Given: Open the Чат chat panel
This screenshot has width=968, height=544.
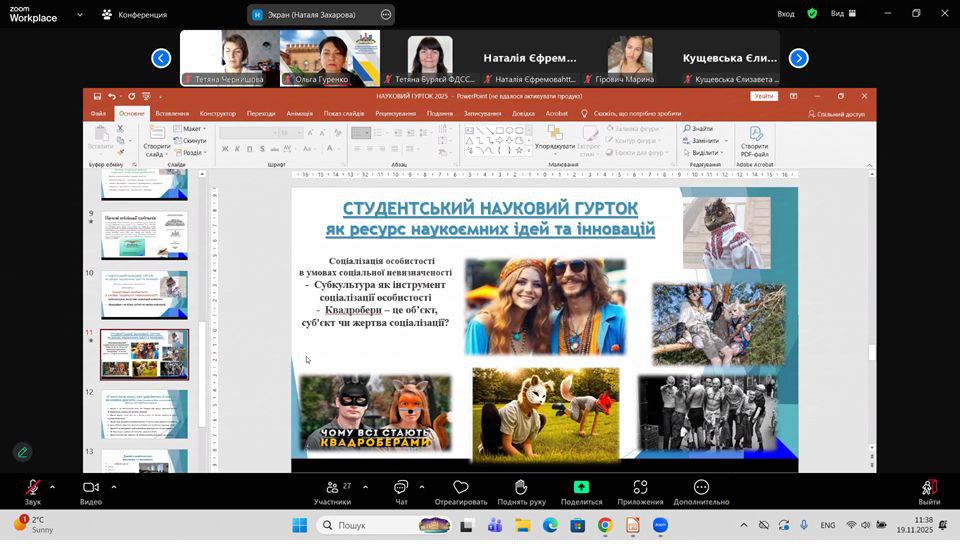Looking at the screenshot, I should click(401, 488).
